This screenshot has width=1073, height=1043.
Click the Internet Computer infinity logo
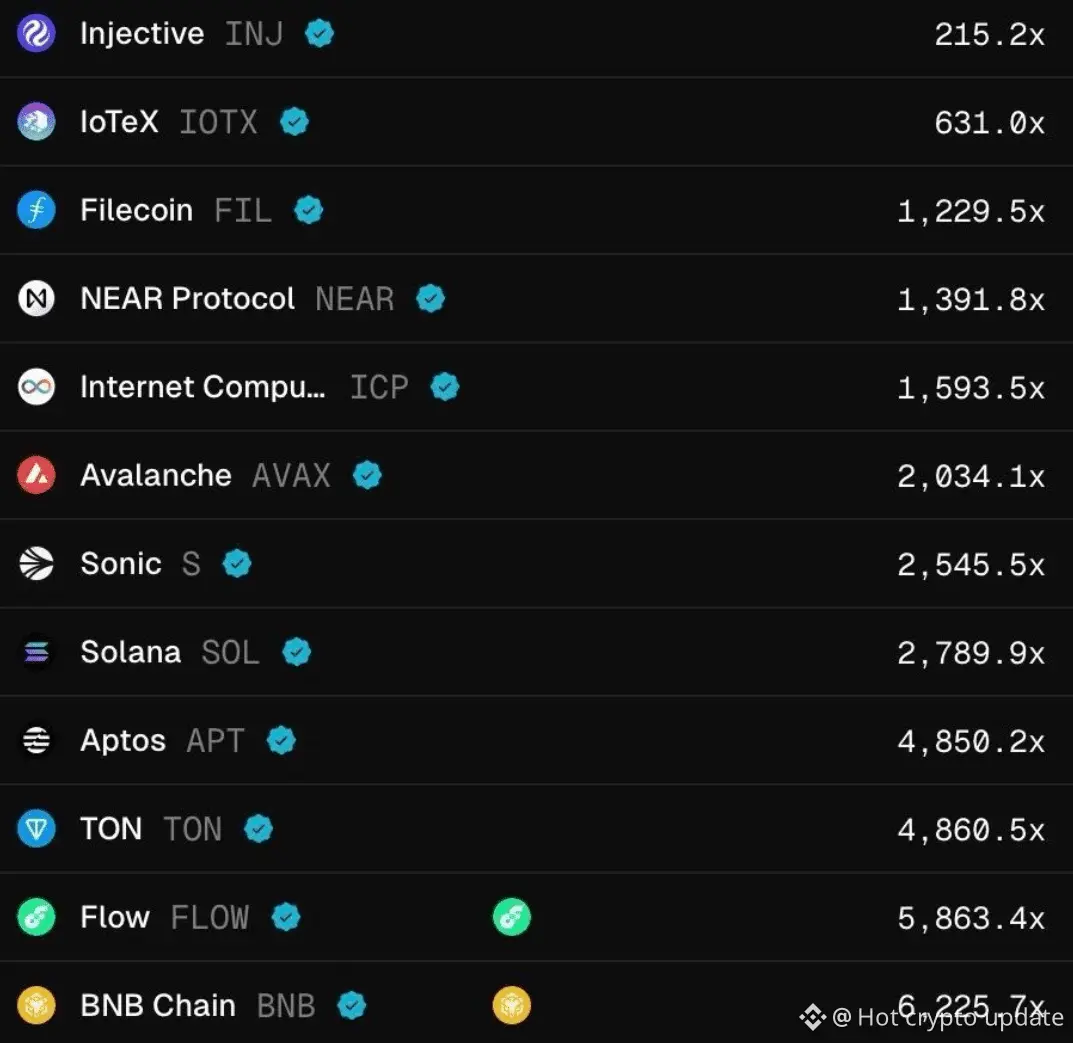click(x=36, y=387)
